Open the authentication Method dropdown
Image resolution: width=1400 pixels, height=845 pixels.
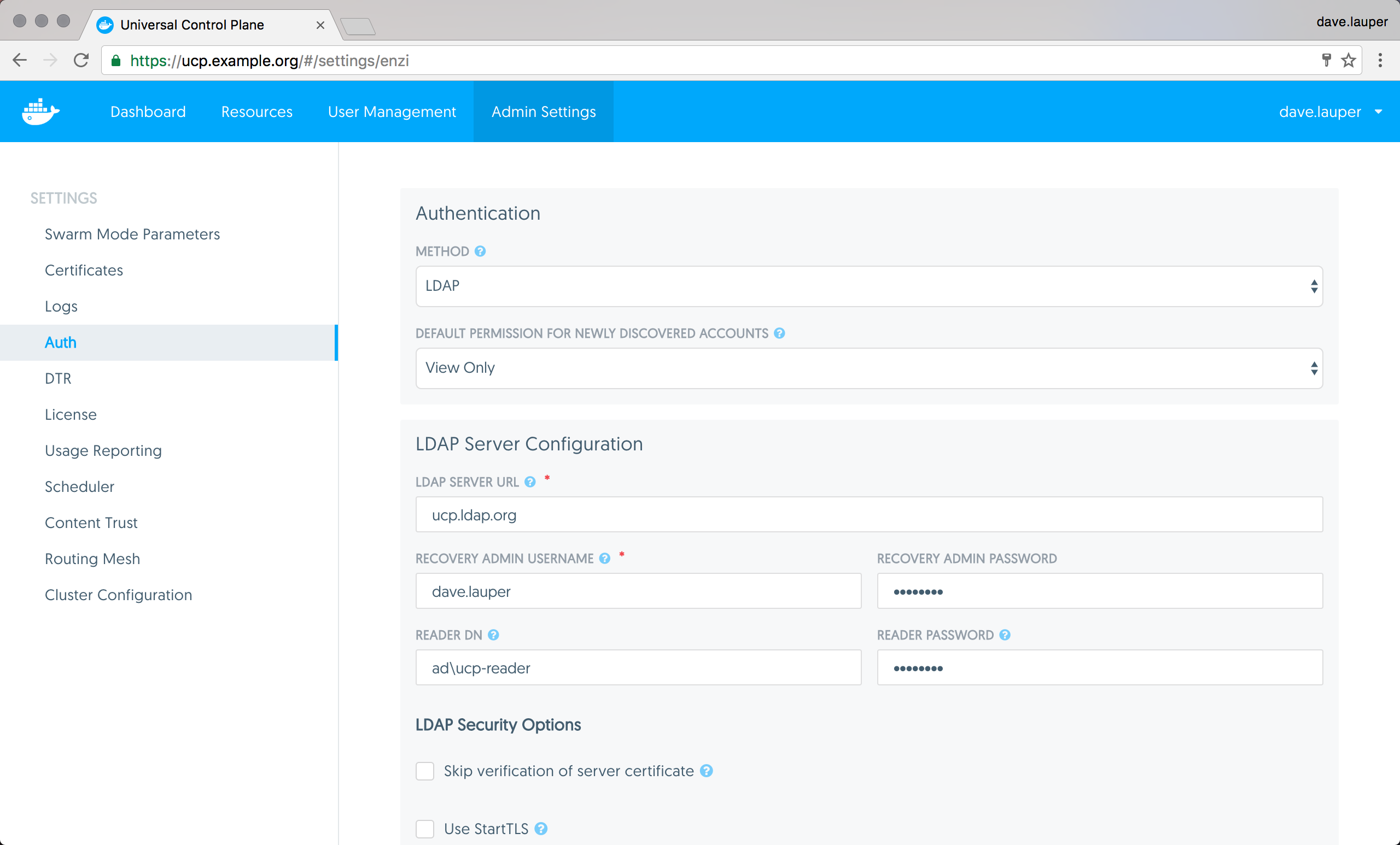coord(869,286)
